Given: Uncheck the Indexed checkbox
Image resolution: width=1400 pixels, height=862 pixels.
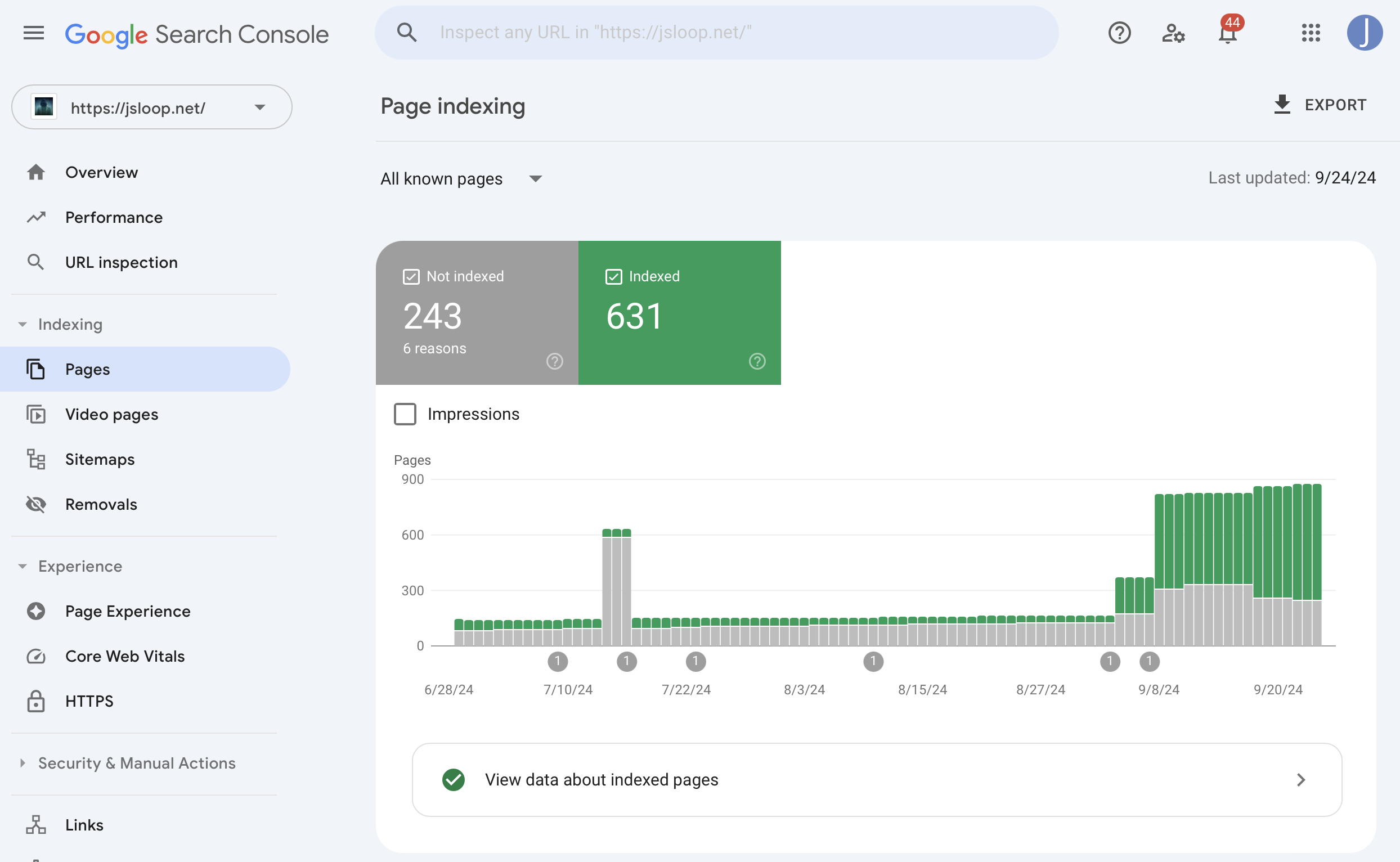Looking at the screenshot, I should 613,277.
